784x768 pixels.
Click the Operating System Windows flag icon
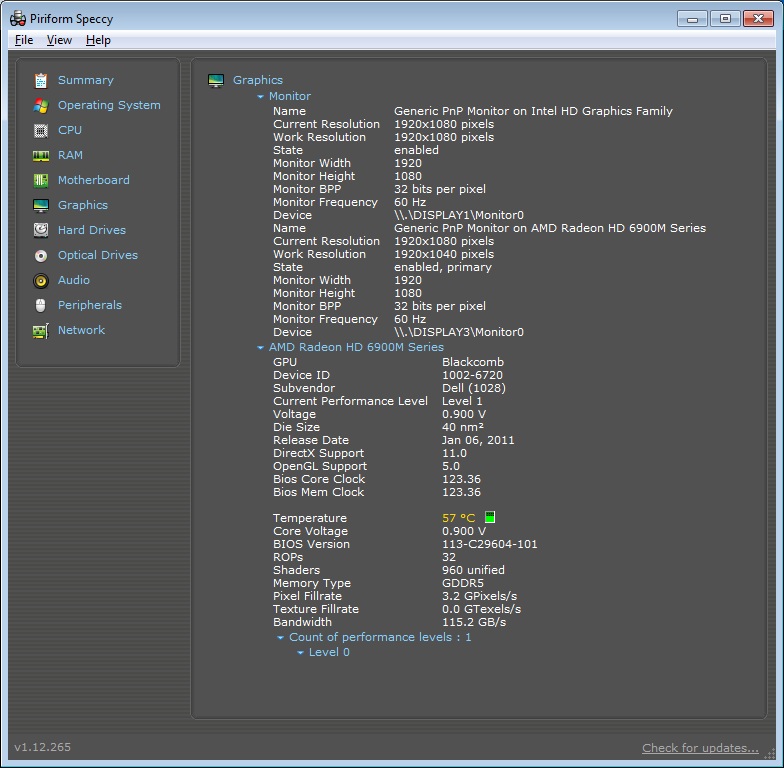pos(41,106)
